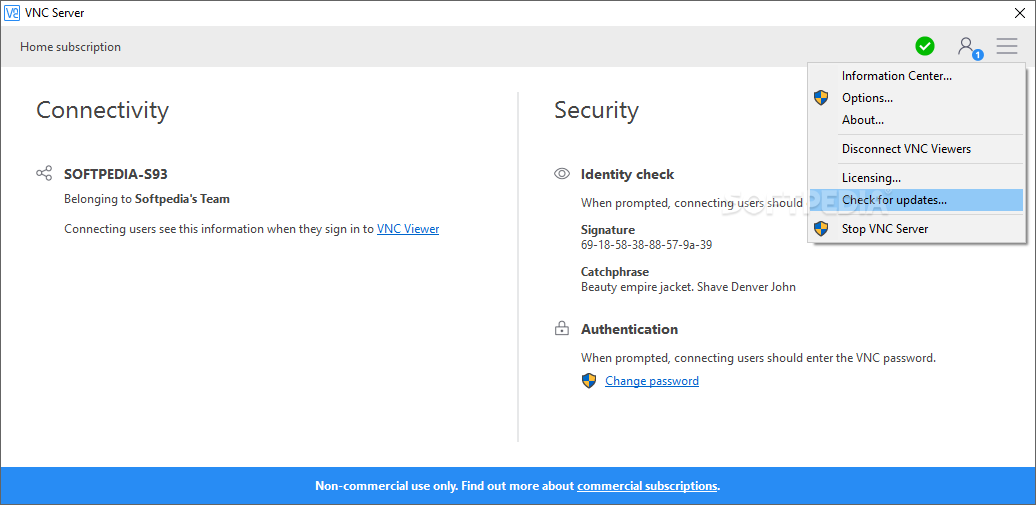Click the Connectivity heading
Screen dimensions: 1036x505
coord(102,110)
